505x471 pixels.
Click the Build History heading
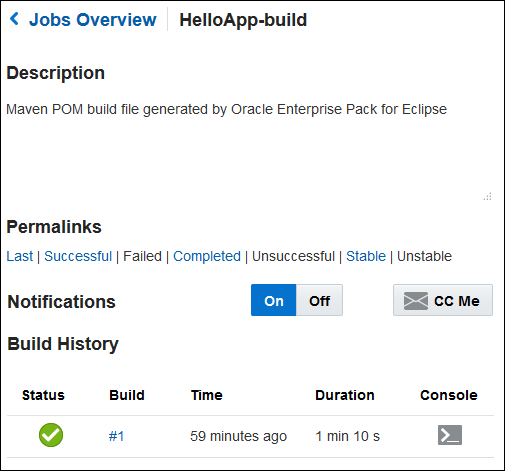[x=63, y=344]
